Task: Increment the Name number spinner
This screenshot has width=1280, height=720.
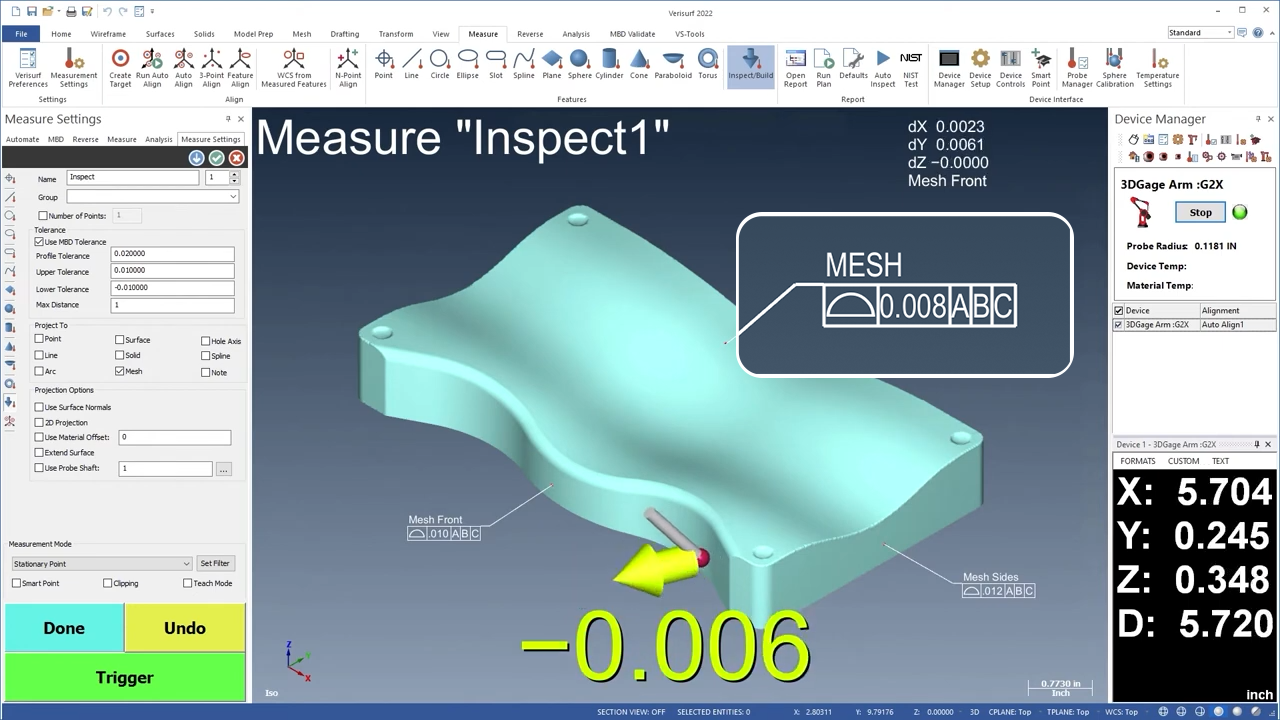Action: click(x=234, y=175)
